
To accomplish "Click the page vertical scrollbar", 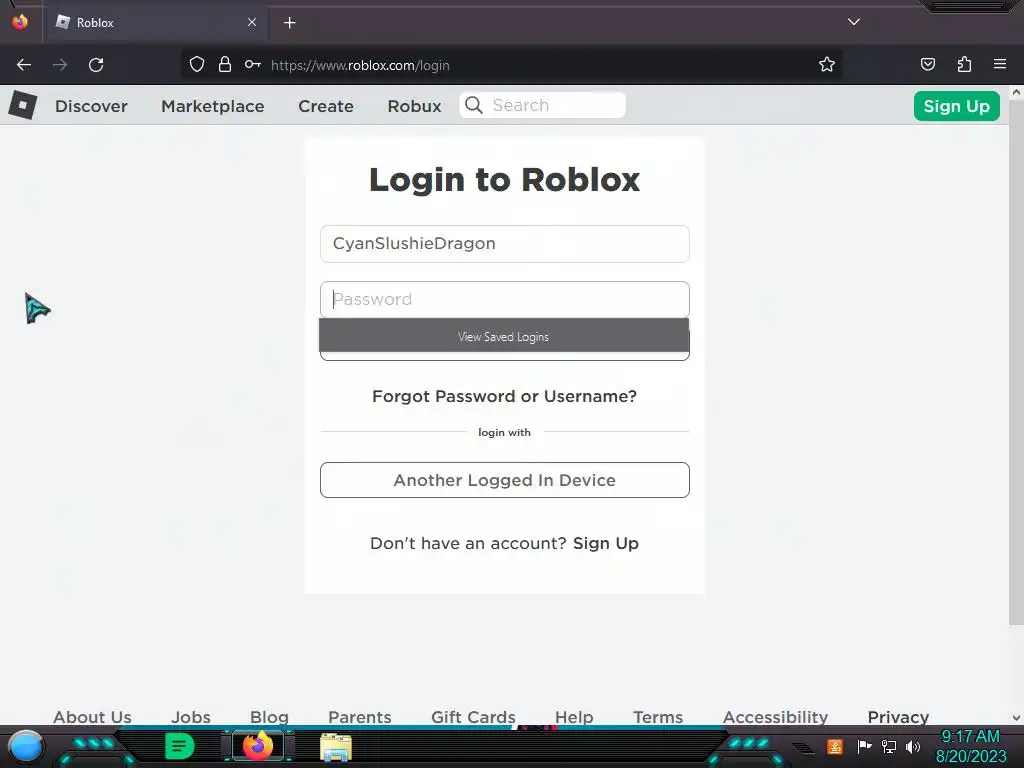I will point(1016,362).
